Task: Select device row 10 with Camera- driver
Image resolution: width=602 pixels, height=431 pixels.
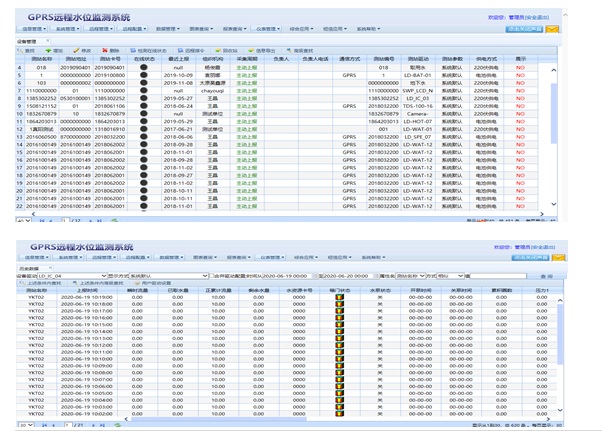Action: 276,114
